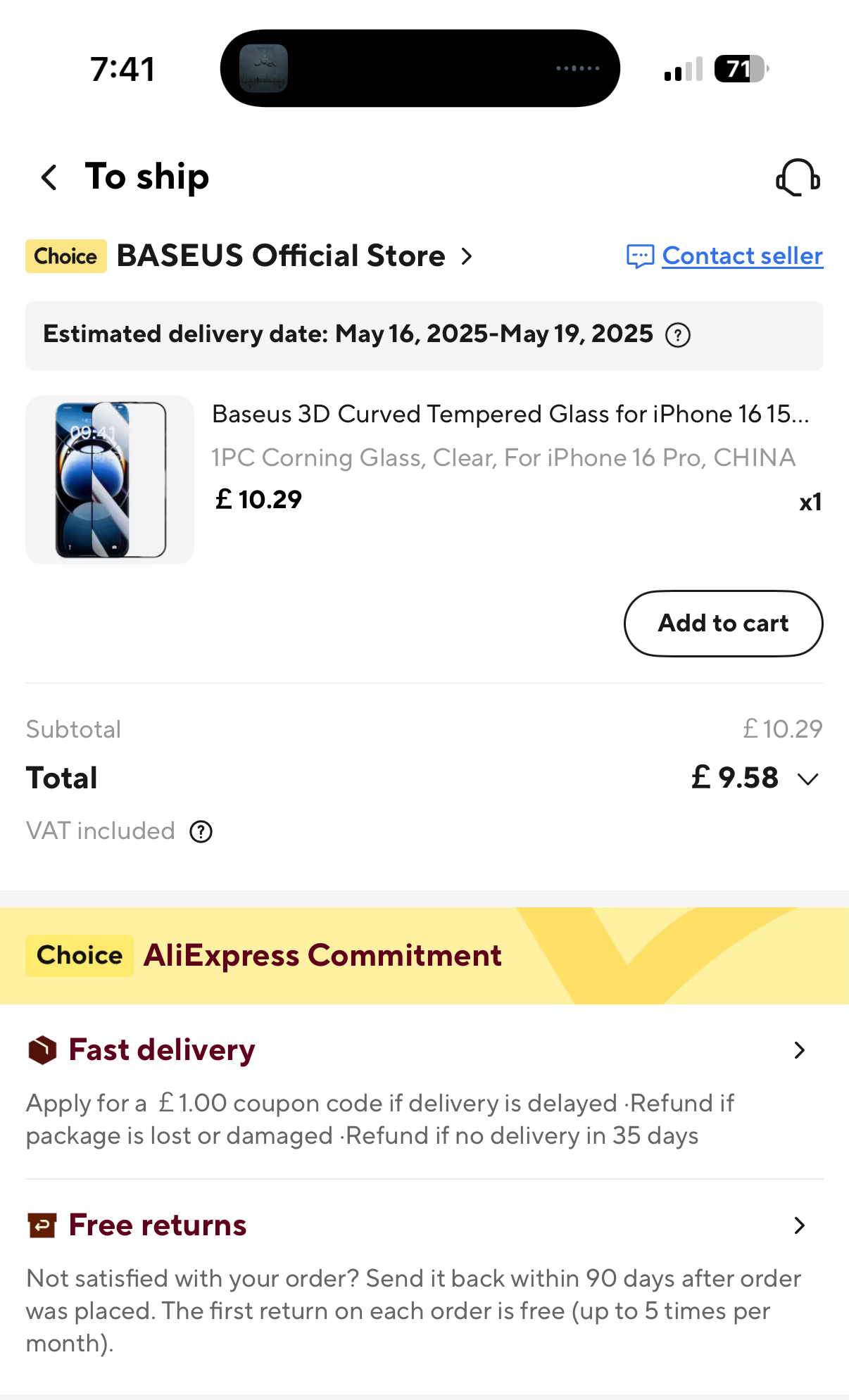Tap the Fast delivery package icon
Viewport: 849px width, 1400px height.
(x=42, y=1050)
